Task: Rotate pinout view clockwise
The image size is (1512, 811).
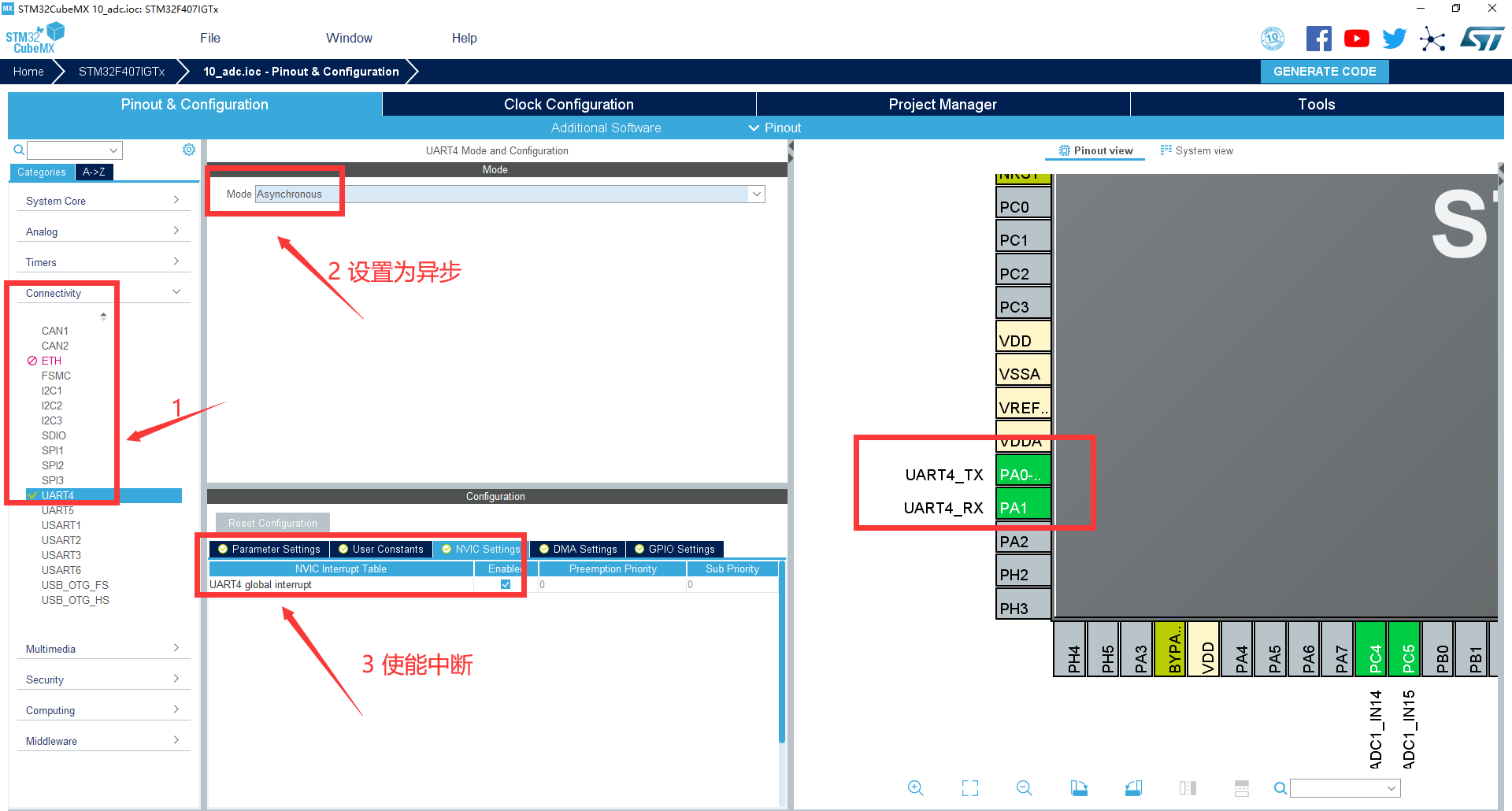Action: pos(1079,788)
